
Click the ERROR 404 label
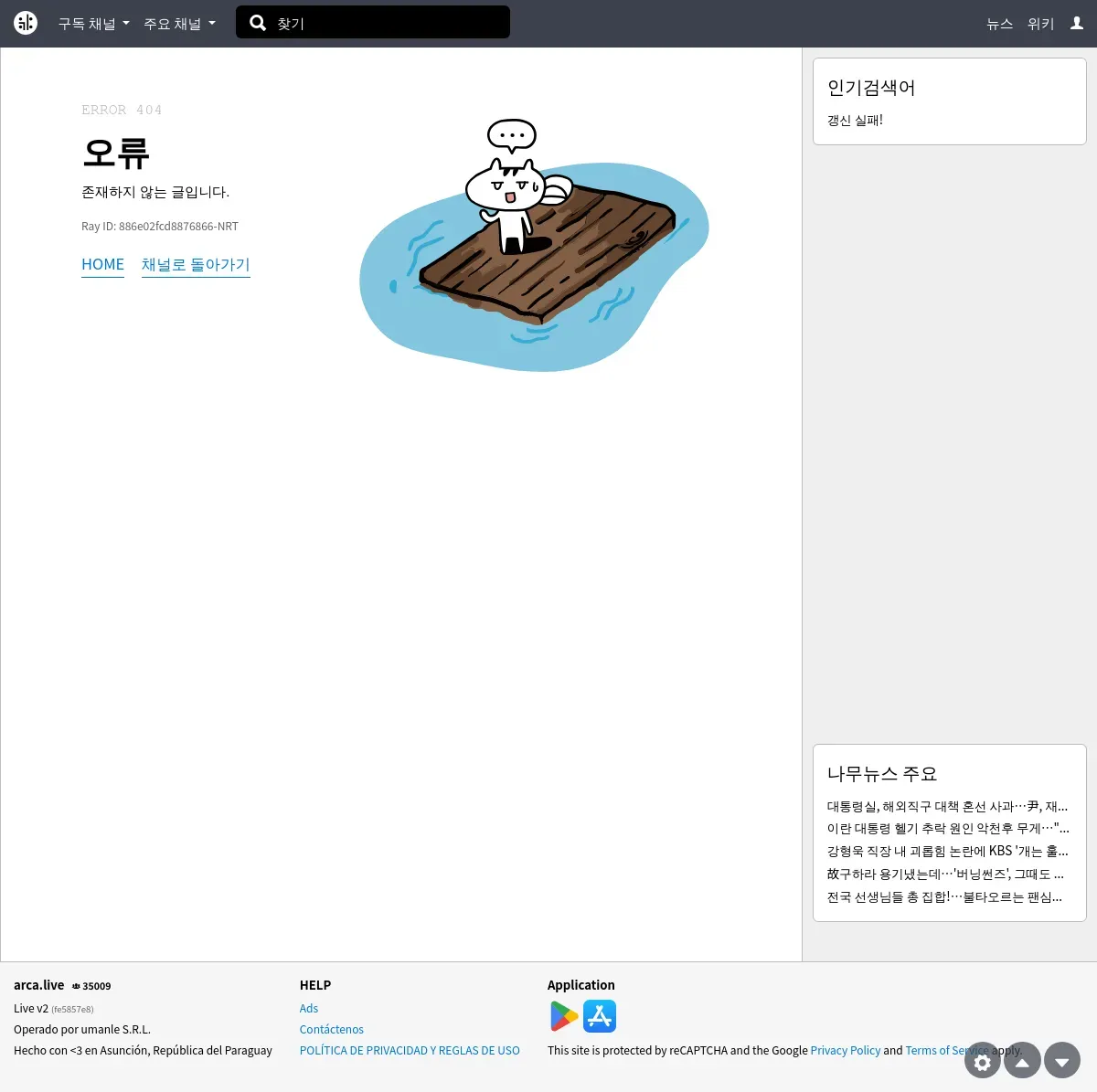(x=122, y=110)
